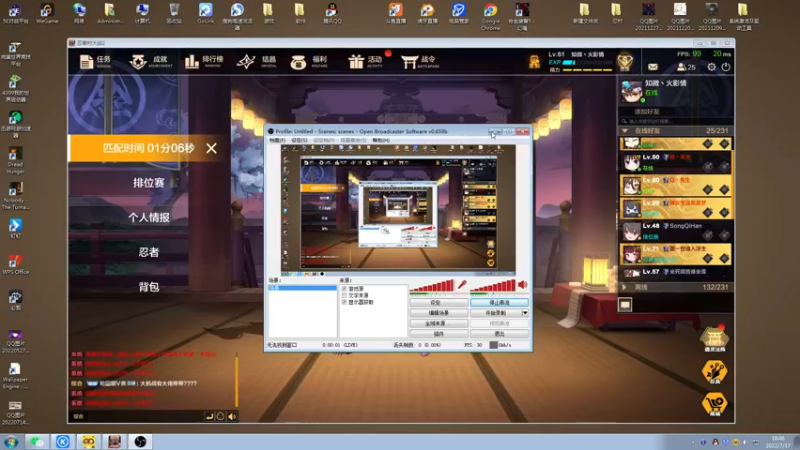The image size is (800, 450).
Task: Select 排位赛 ranked match menu
Action: [x=148, y=183]
